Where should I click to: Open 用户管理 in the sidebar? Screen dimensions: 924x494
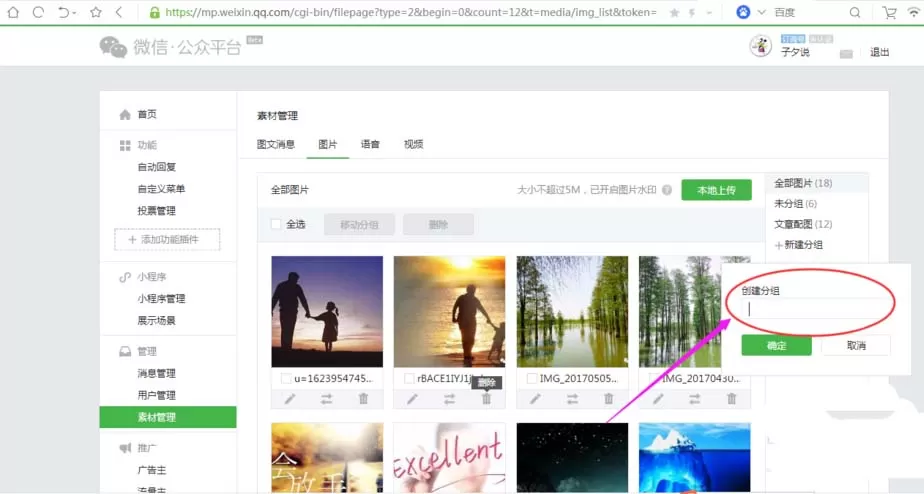pos(156,395)
